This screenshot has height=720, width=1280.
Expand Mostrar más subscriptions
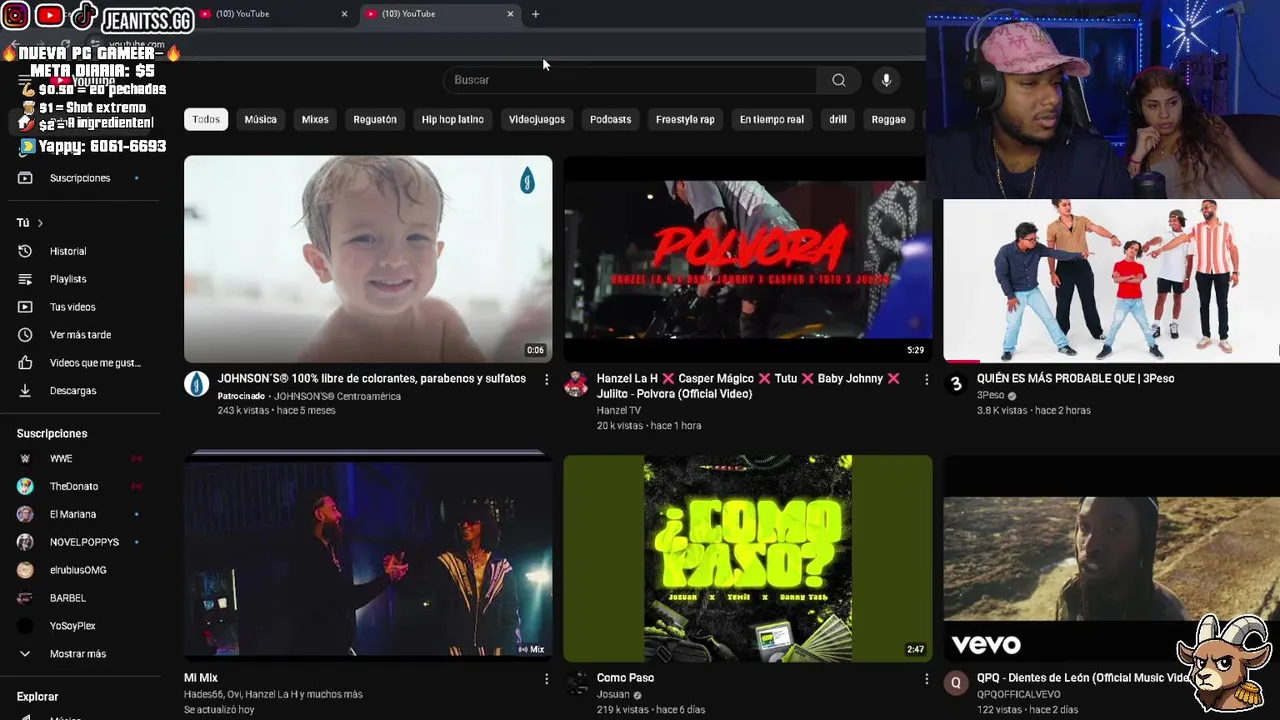click(78, 654)
